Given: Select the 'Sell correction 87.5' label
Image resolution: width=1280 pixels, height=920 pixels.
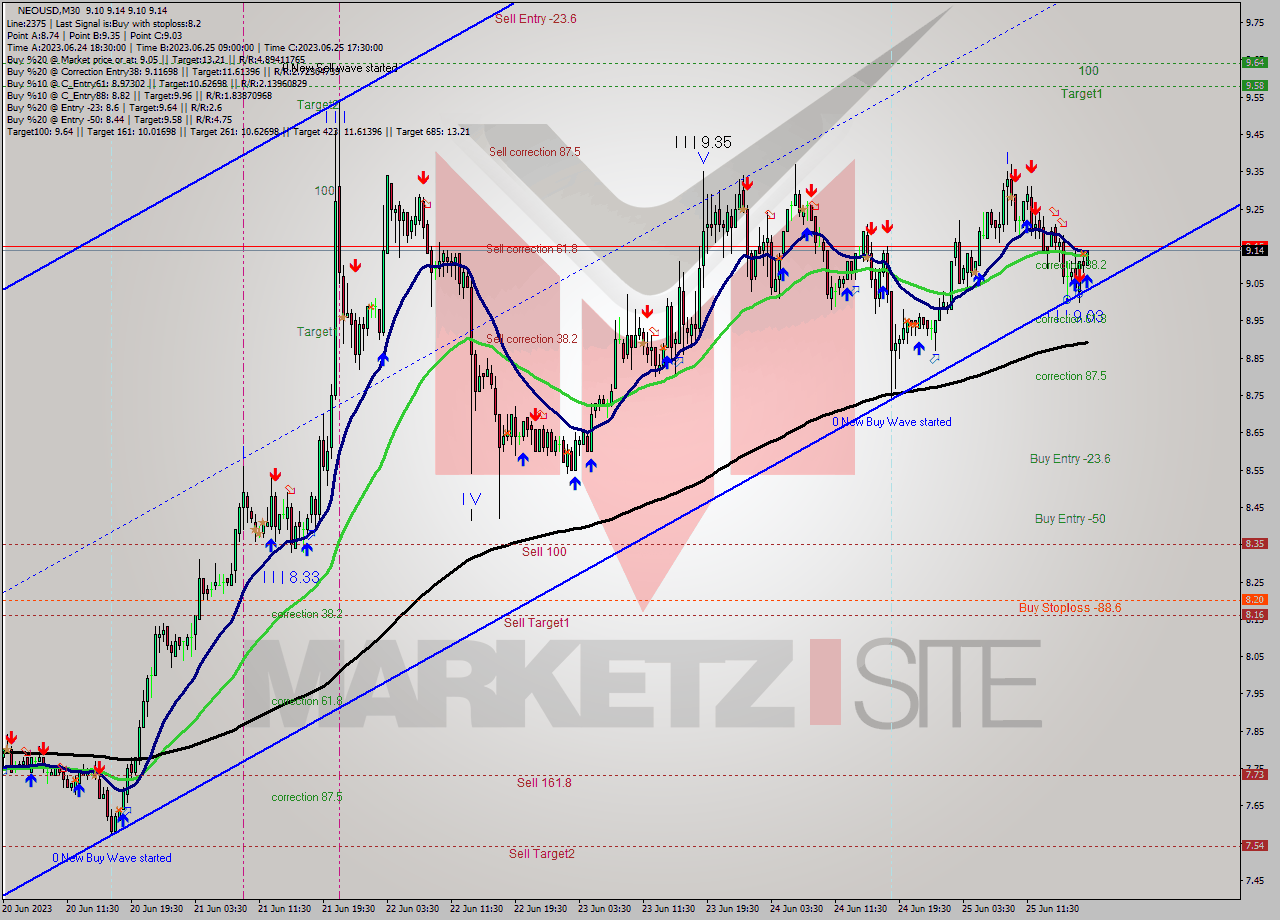Looking at the screenshot, I should pos(534,152).
